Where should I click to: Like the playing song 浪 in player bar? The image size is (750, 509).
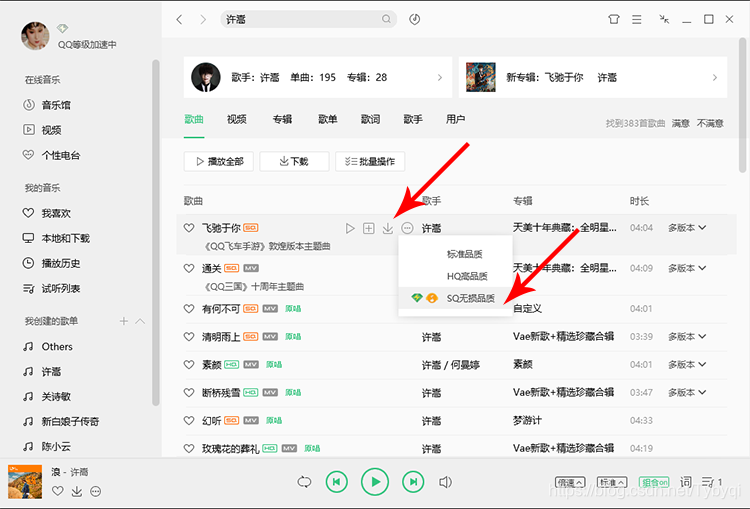58,491
